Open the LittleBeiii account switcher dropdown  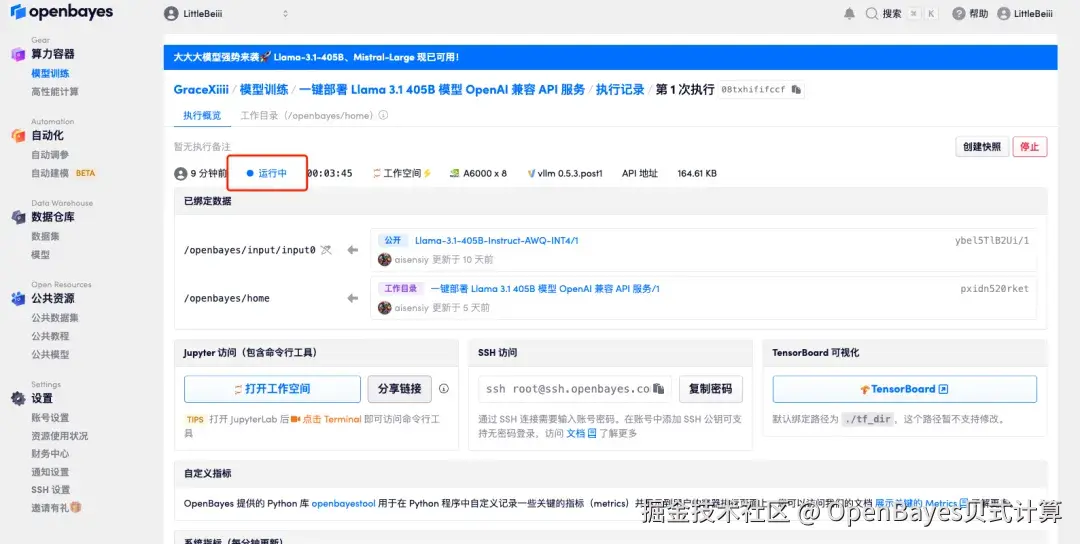227,14
